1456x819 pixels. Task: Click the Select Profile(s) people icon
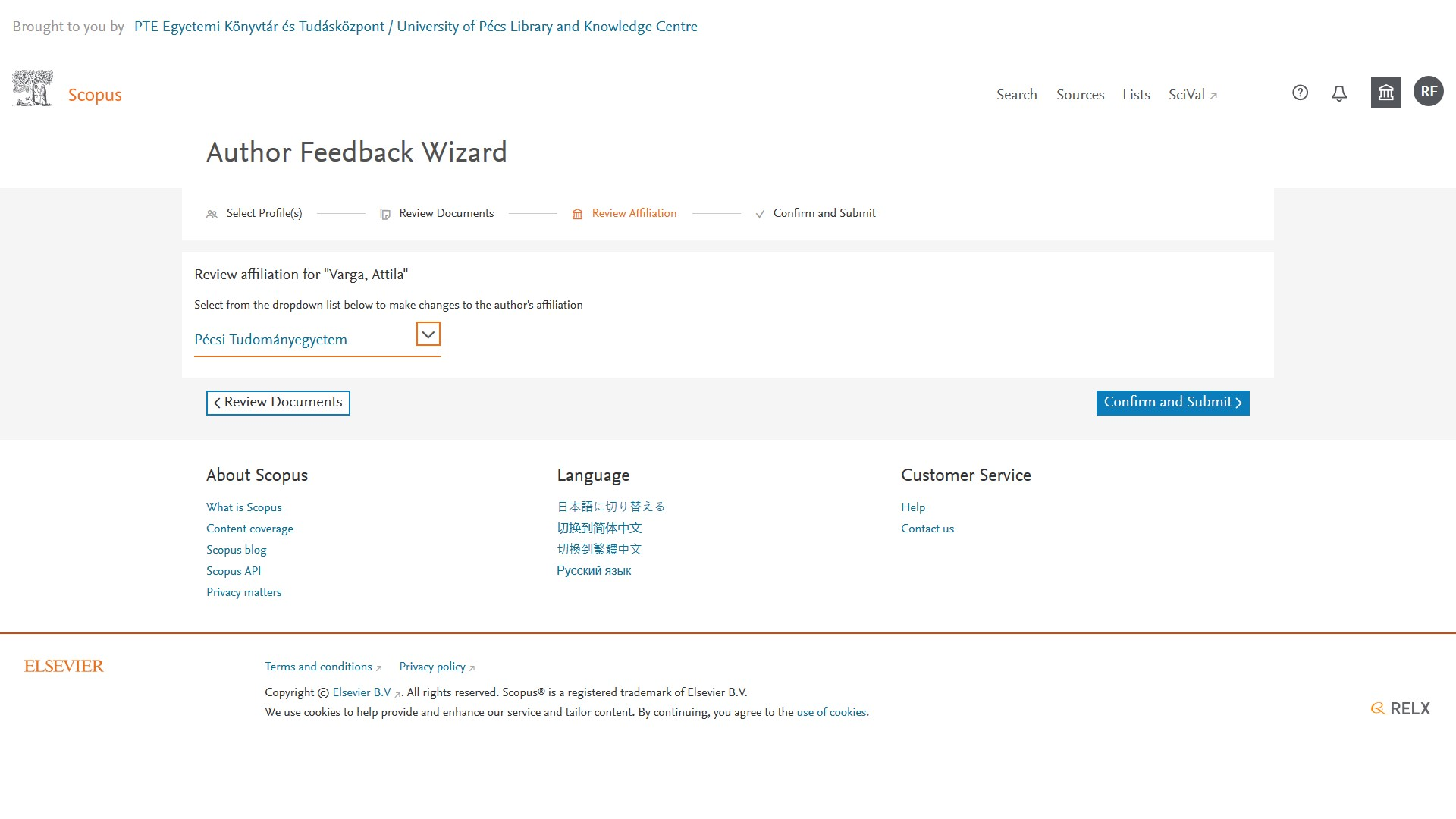[212, 215]
